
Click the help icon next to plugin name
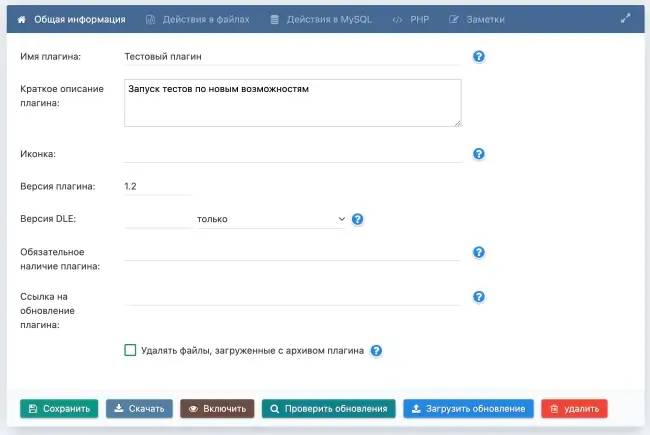tap(478, 57)
